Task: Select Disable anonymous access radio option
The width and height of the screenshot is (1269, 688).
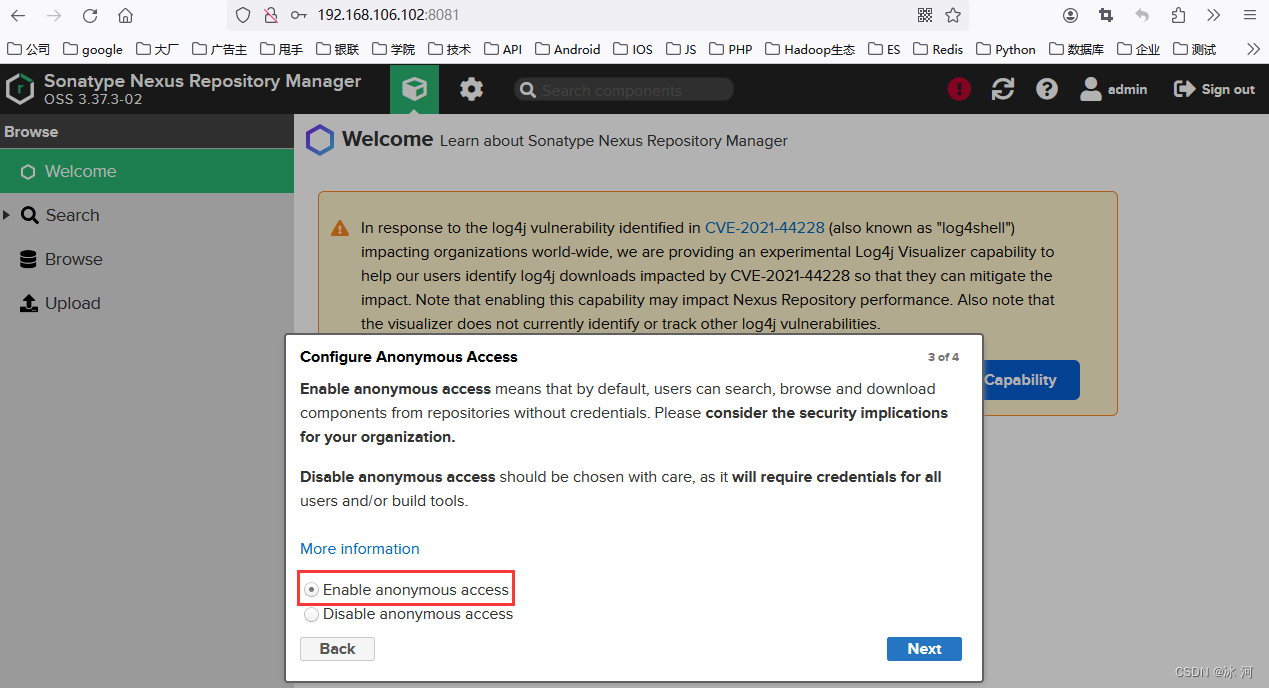Action: tap(312, 614)
